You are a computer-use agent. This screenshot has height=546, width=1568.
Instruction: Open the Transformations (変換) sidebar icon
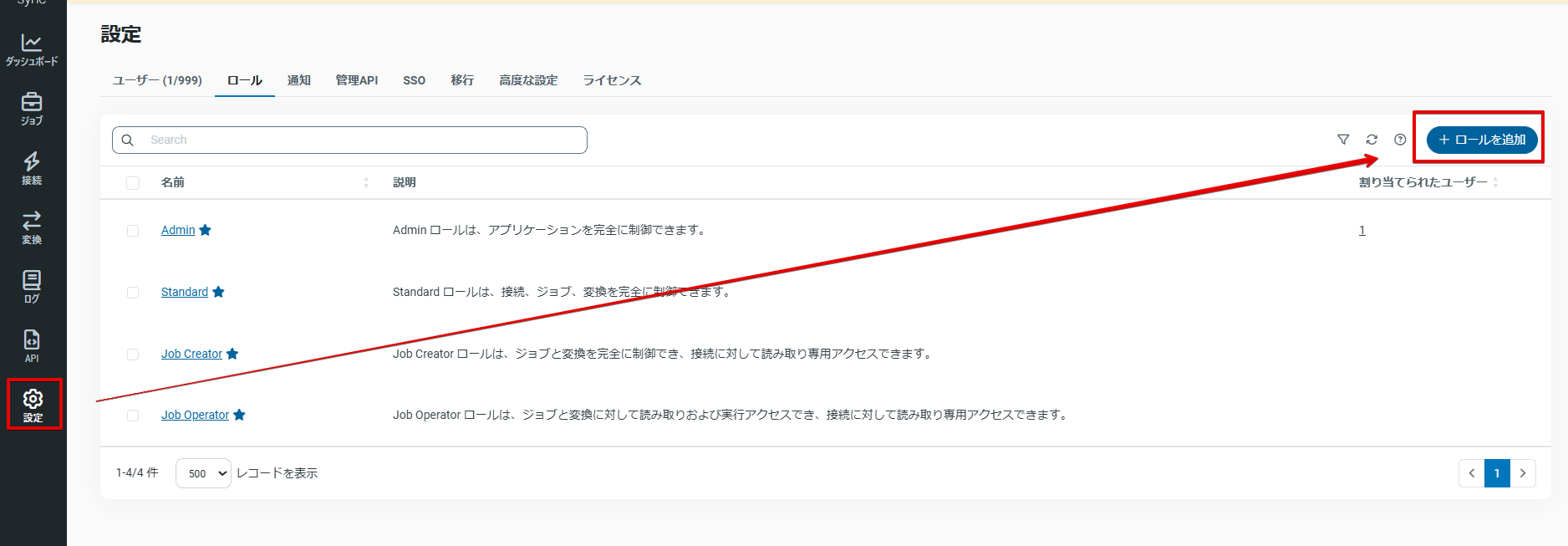click(x=32, y=228)
